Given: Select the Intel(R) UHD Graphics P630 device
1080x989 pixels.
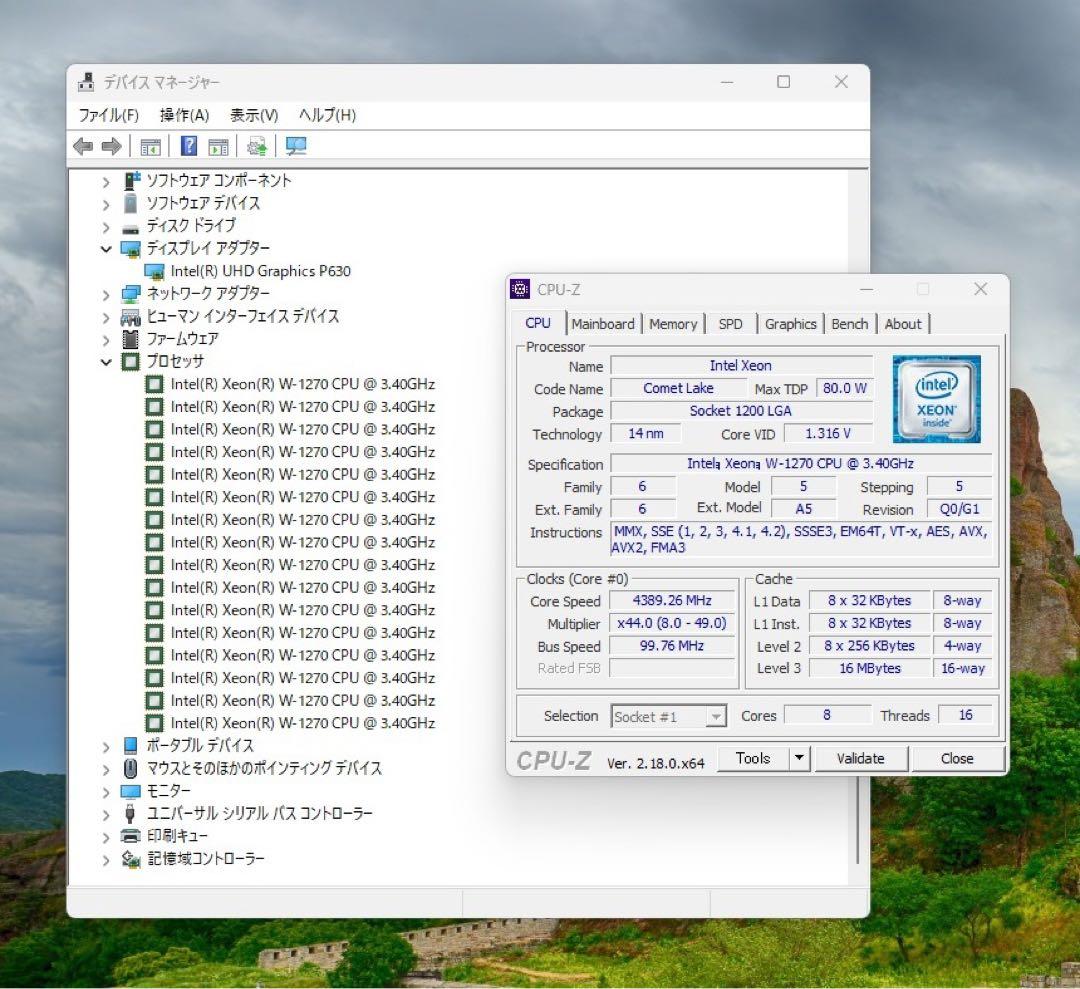Looking at the screenshot, I should (260, 271).
